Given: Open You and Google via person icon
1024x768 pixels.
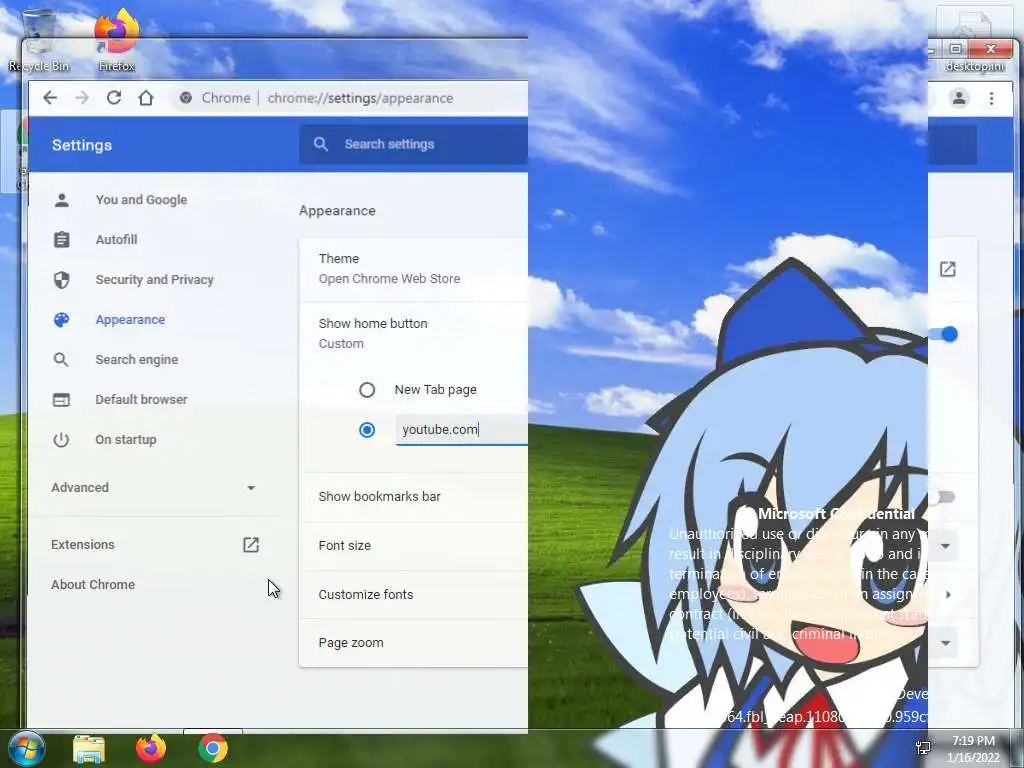Looking at the screenshot, I should point(61,200).
